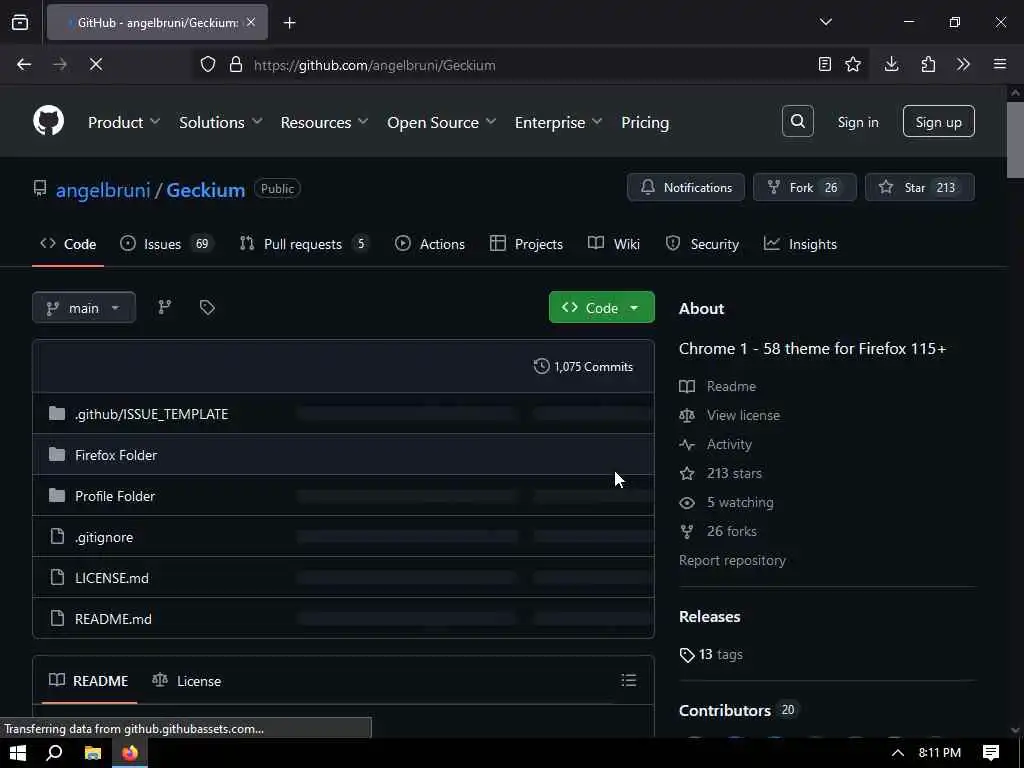Open Windows notification center icon
The width and height of the screenshot is (1024, 768).
[991, 753]
